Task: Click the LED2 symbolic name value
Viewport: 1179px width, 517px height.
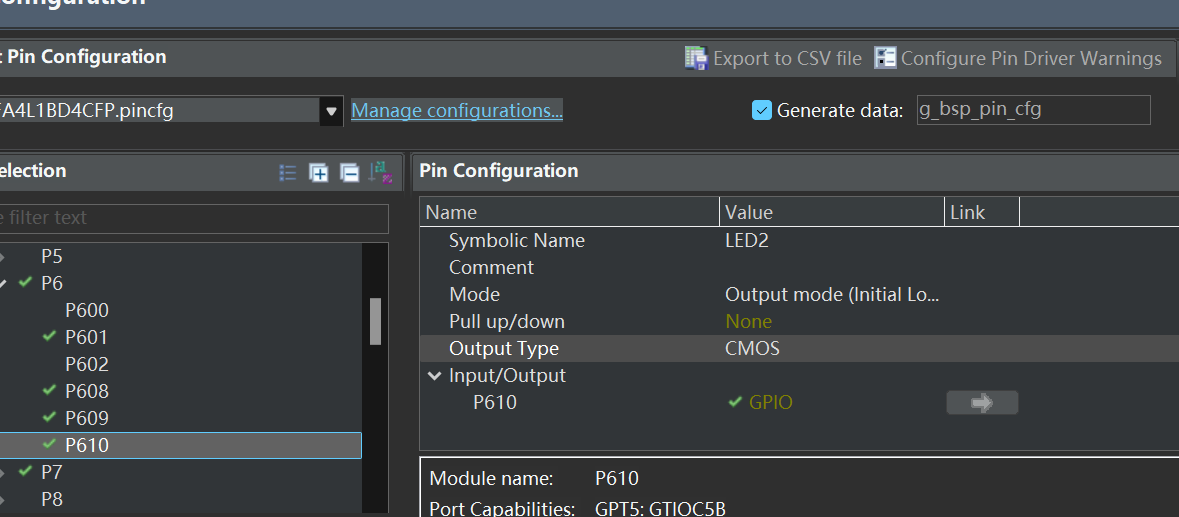Action: [x=747, y=240]
